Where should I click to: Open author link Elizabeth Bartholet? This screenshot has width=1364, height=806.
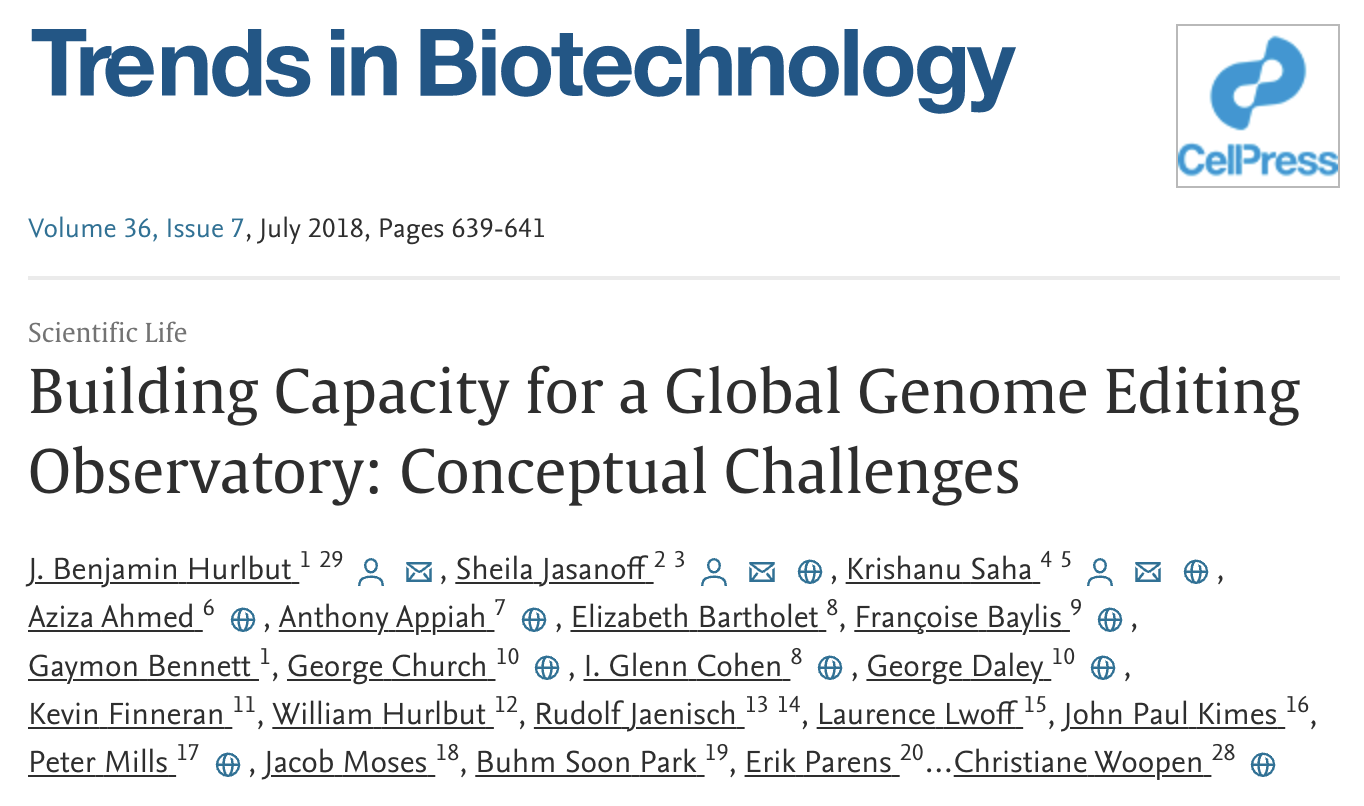point(698,618)
